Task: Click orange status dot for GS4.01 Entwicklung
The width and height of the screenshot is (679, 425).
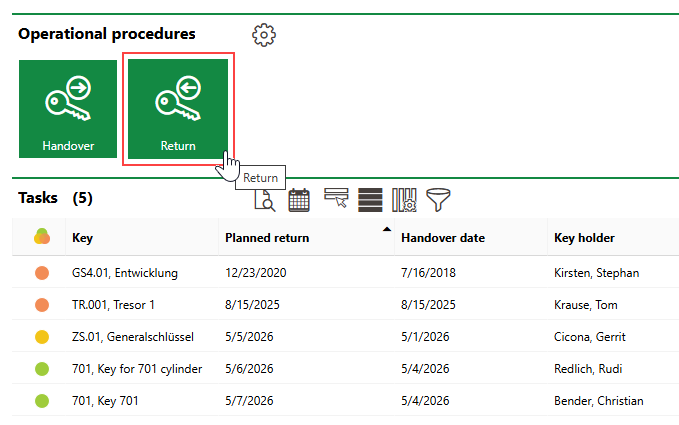Action: click(x=42, y=273)
